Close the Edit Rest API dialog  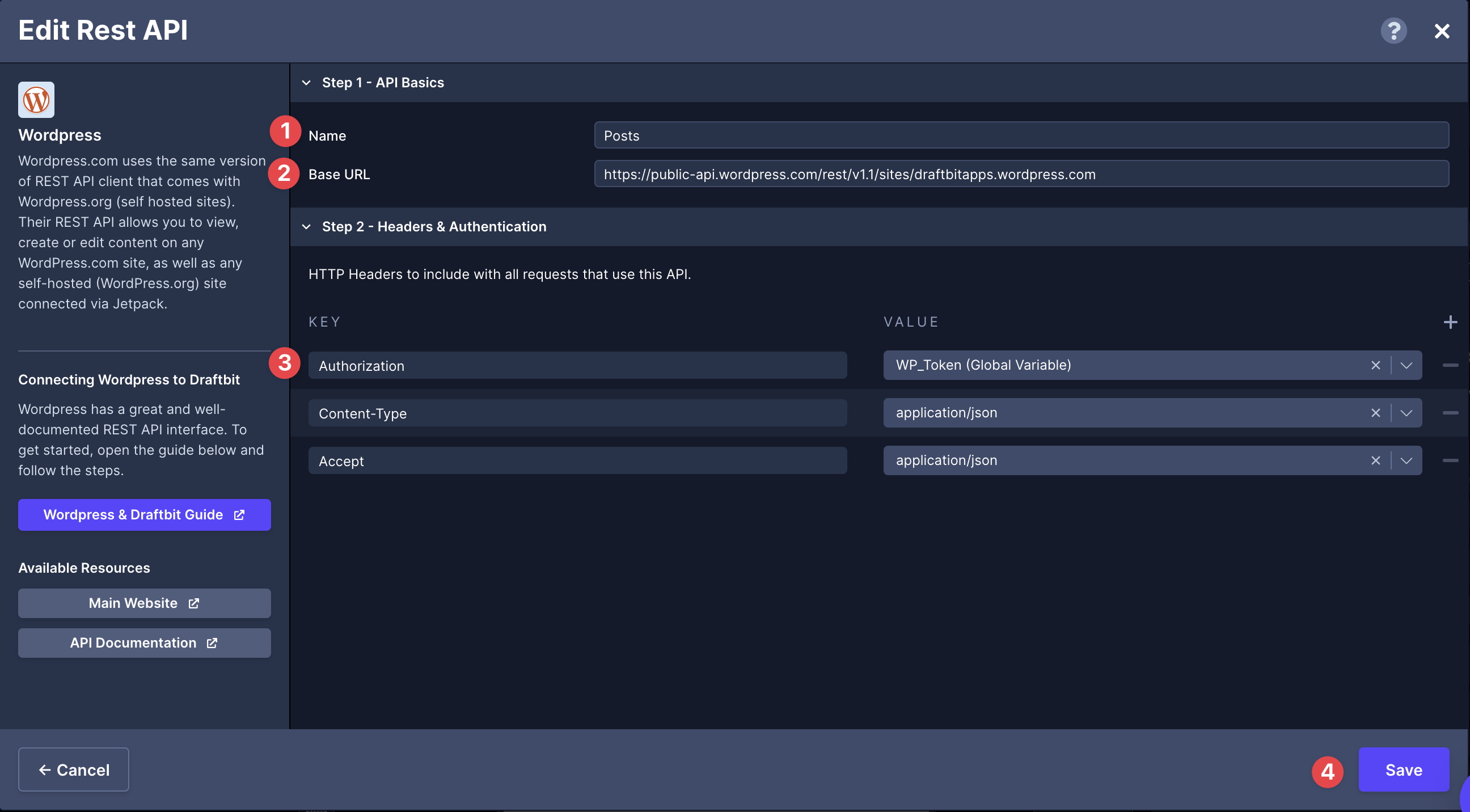(x=1442, y=31)
